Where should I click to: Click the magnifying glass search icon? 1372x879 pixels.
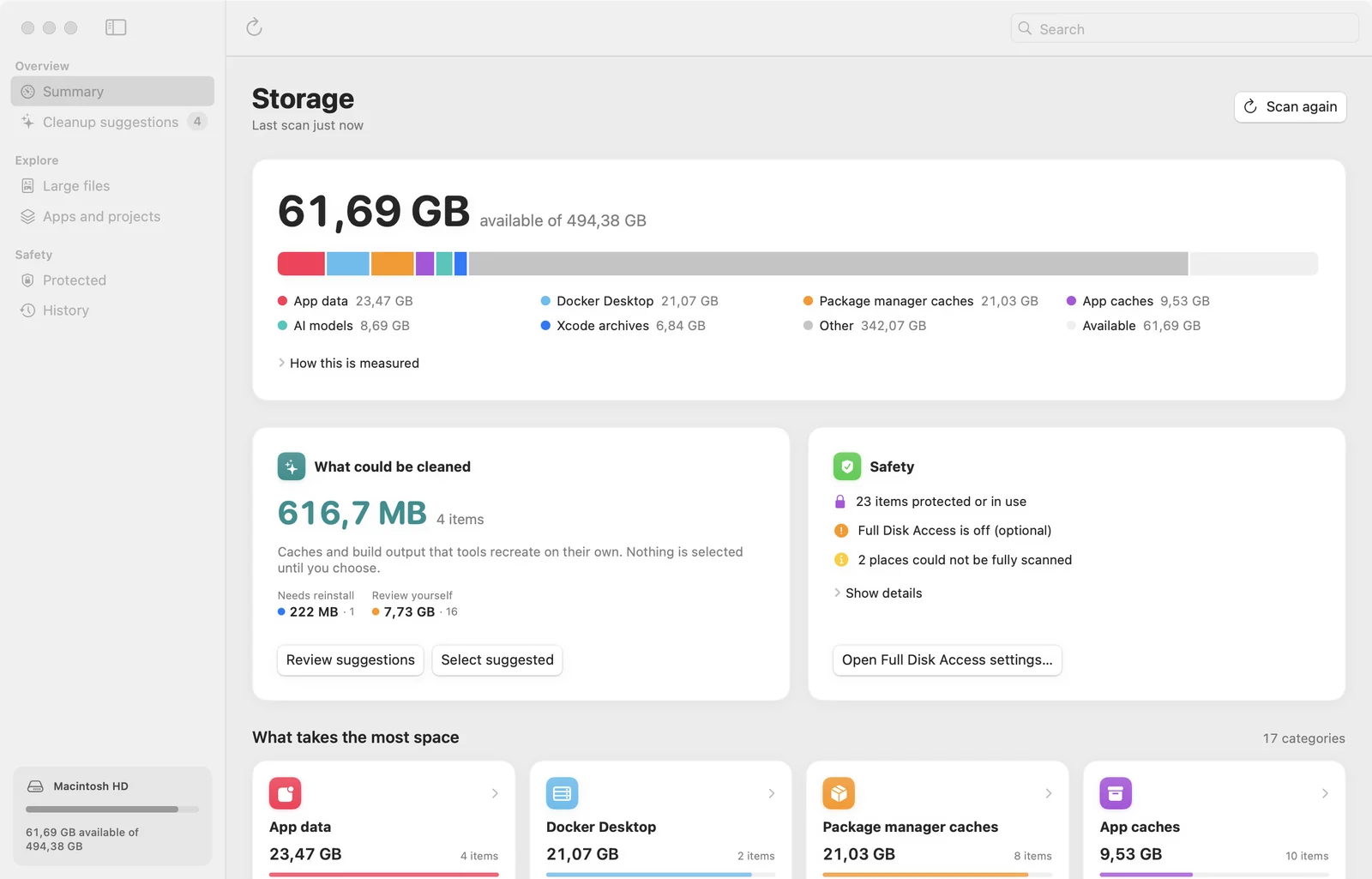pyautogui.click(x=1025, y=28)
